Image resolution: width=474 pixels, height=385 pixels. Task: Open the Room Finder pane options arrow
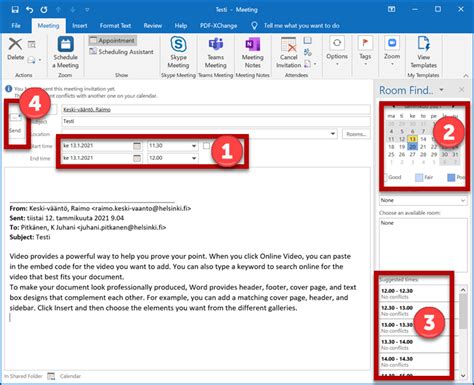click(x=442, y=90)
